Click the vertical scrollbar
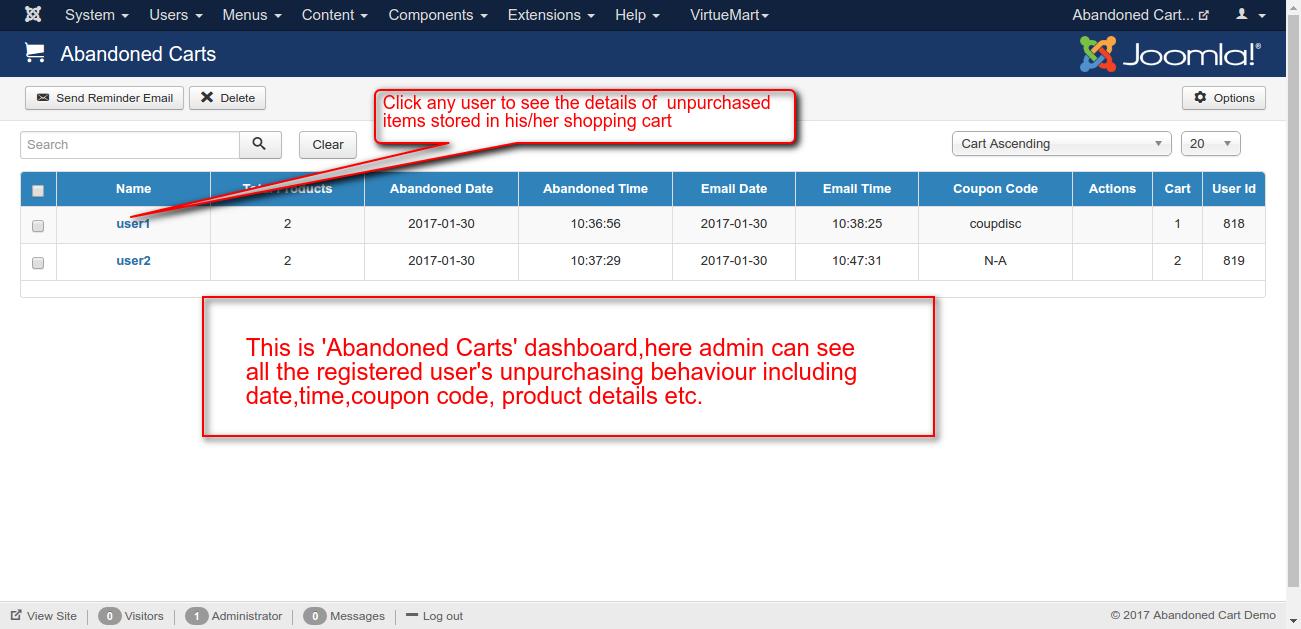Image resolution: width=1301 pixels, height=629 pixels. pyautogui.click(x=1293, y=300)
